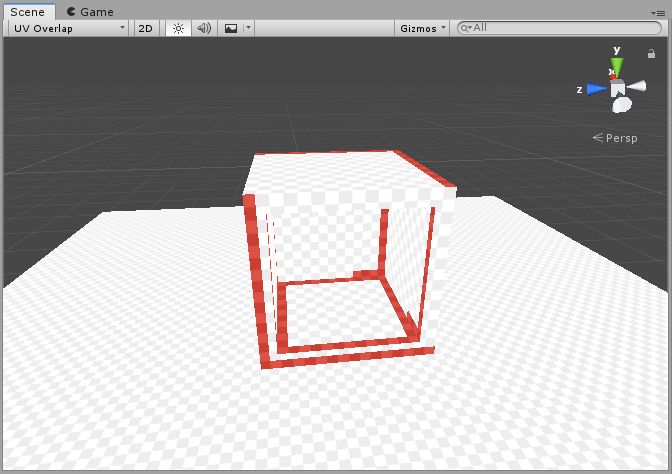This screenshot has width=672, height=474.
Task: Toggle 2D view mode
Action: 145,28
